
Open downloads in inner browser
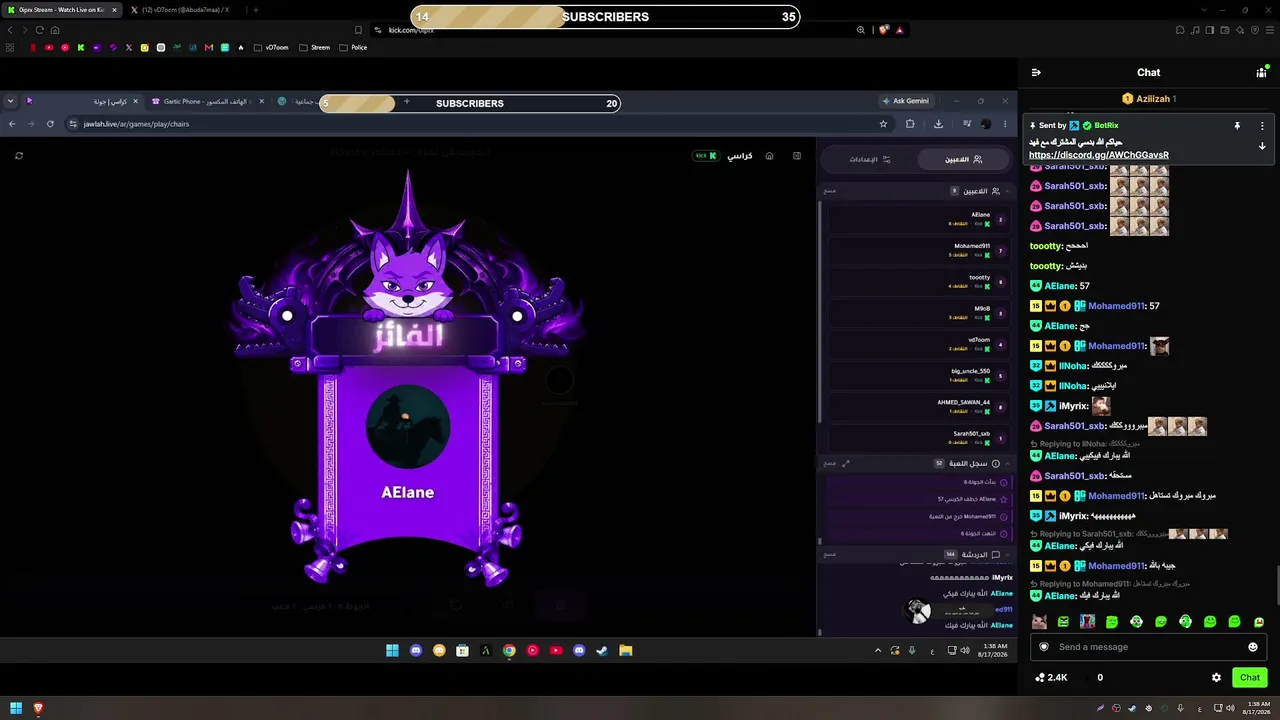click(x=938, y=124)
